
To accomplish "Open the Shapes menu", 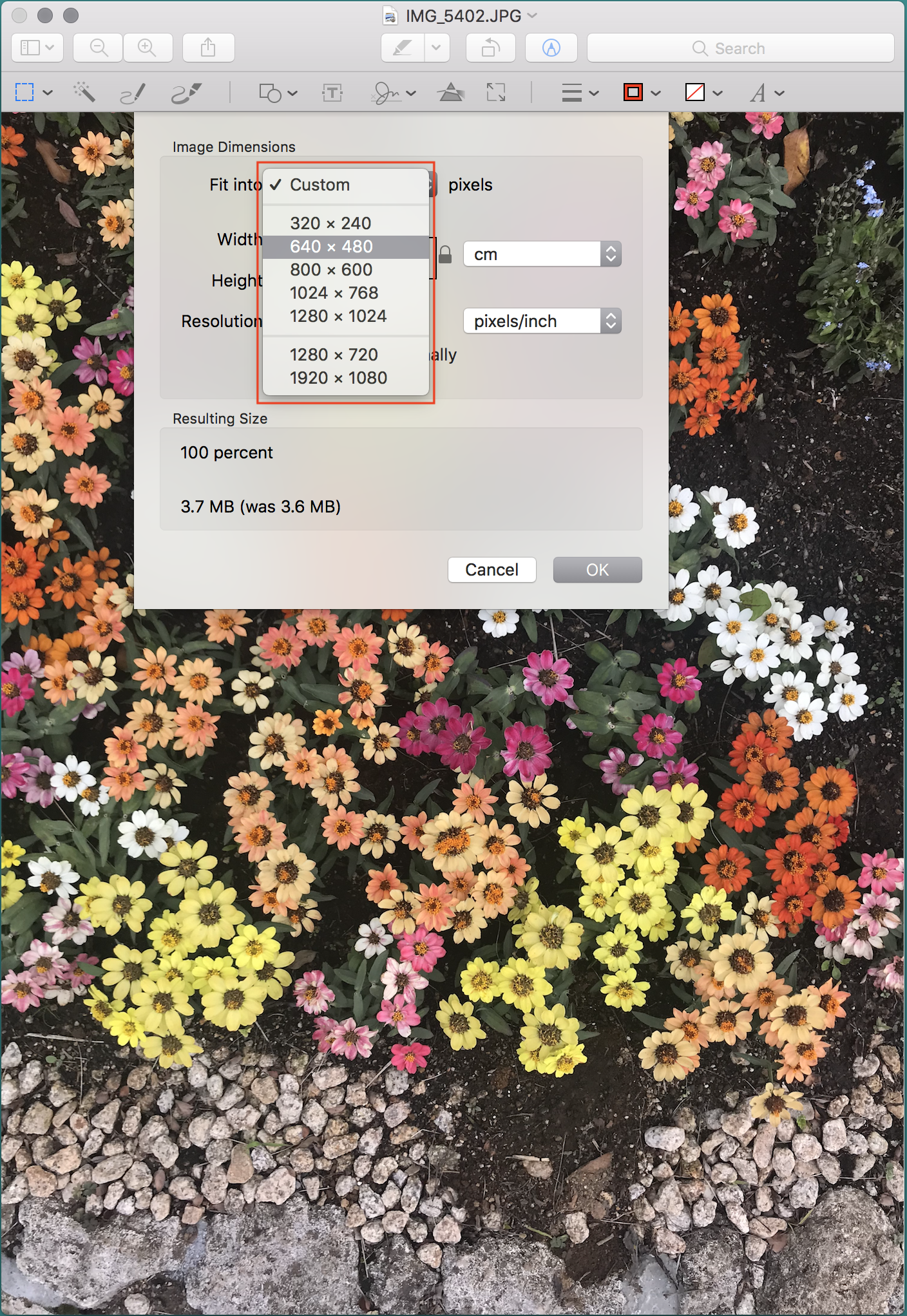I will coord(278,93).
